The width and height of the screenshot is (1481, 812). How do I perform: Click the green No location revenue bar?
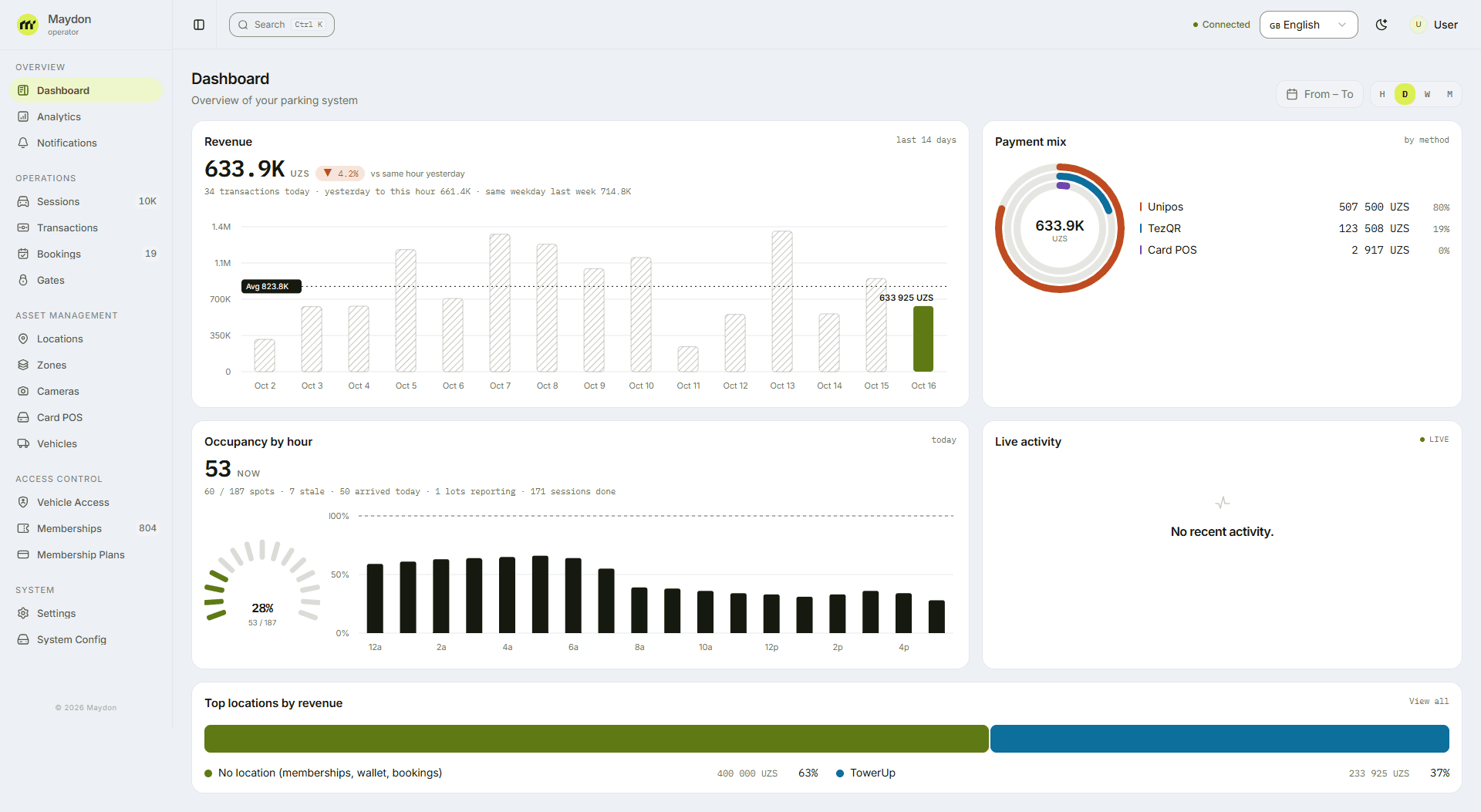coord(596,739)
